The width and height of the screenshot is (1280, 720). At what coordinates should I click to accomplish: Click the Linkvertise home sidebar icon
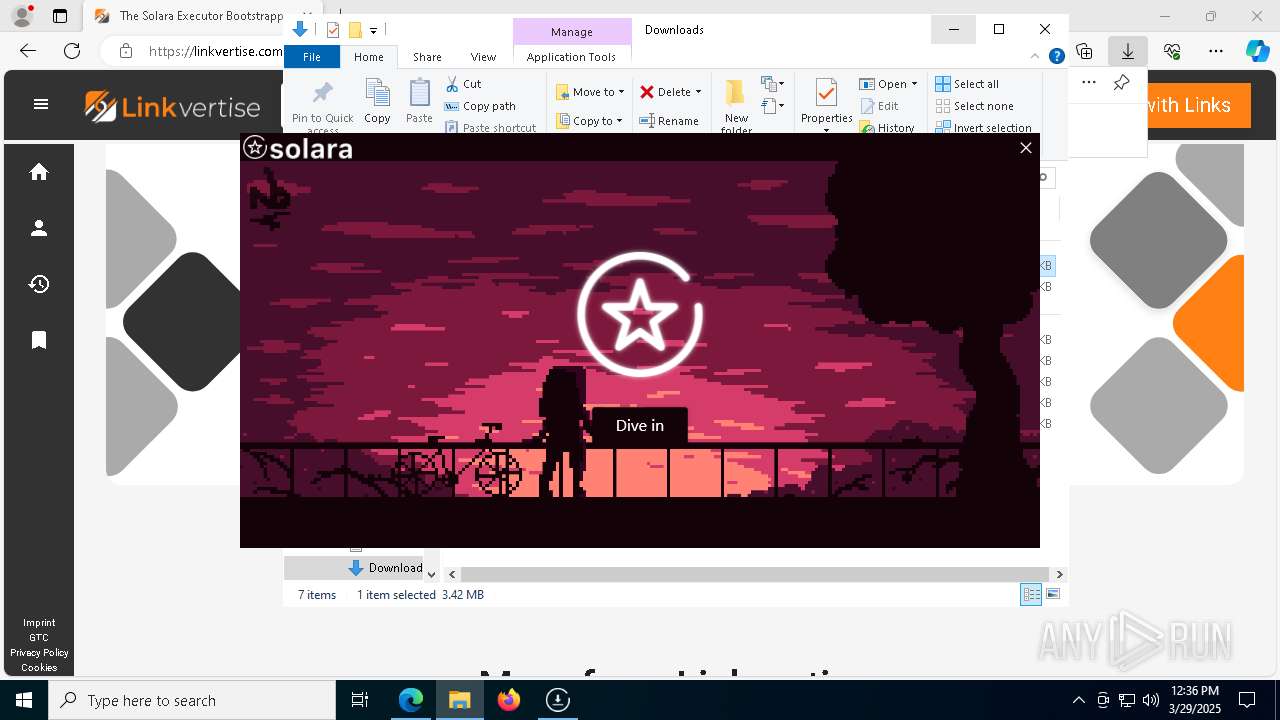click(39, 172)
